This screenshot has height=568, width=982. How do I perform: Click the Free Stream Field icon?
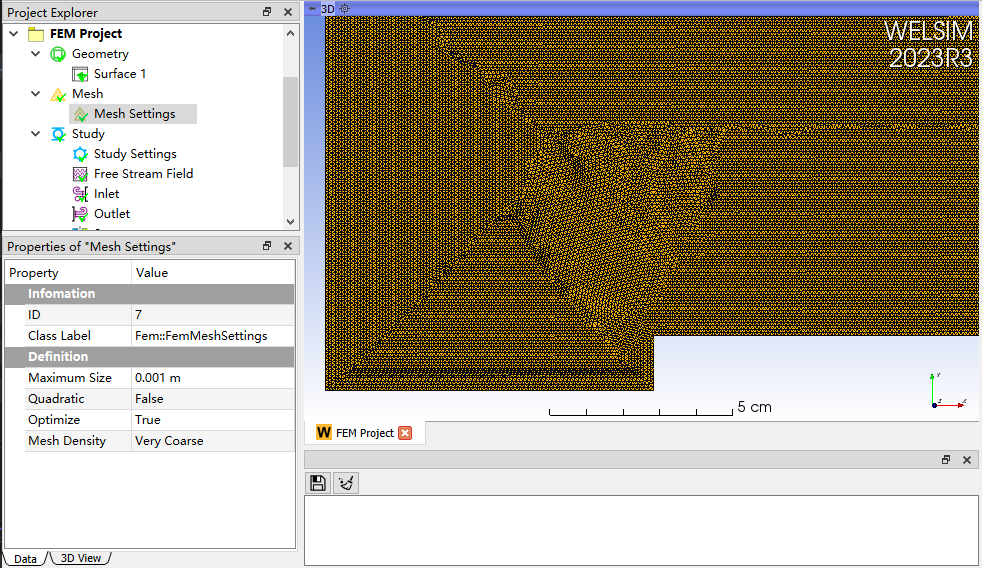(80, 174)
